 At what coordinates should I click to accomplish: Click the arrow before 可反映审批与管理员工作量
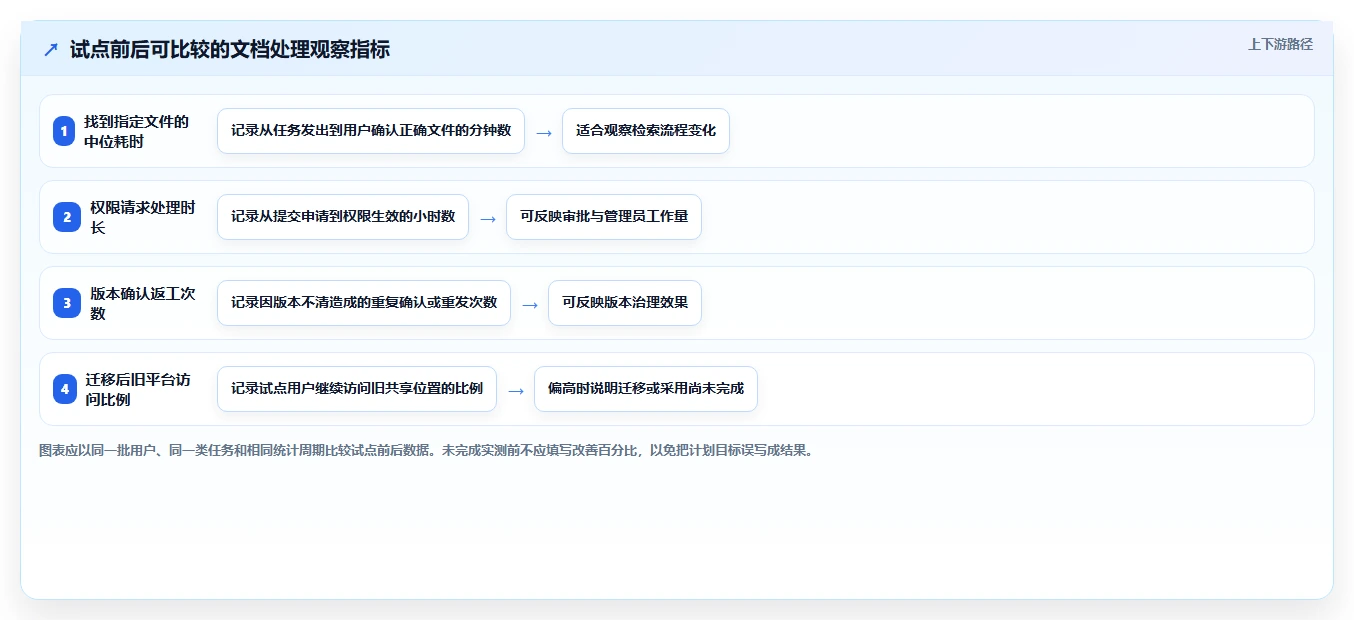click(488, 218)
